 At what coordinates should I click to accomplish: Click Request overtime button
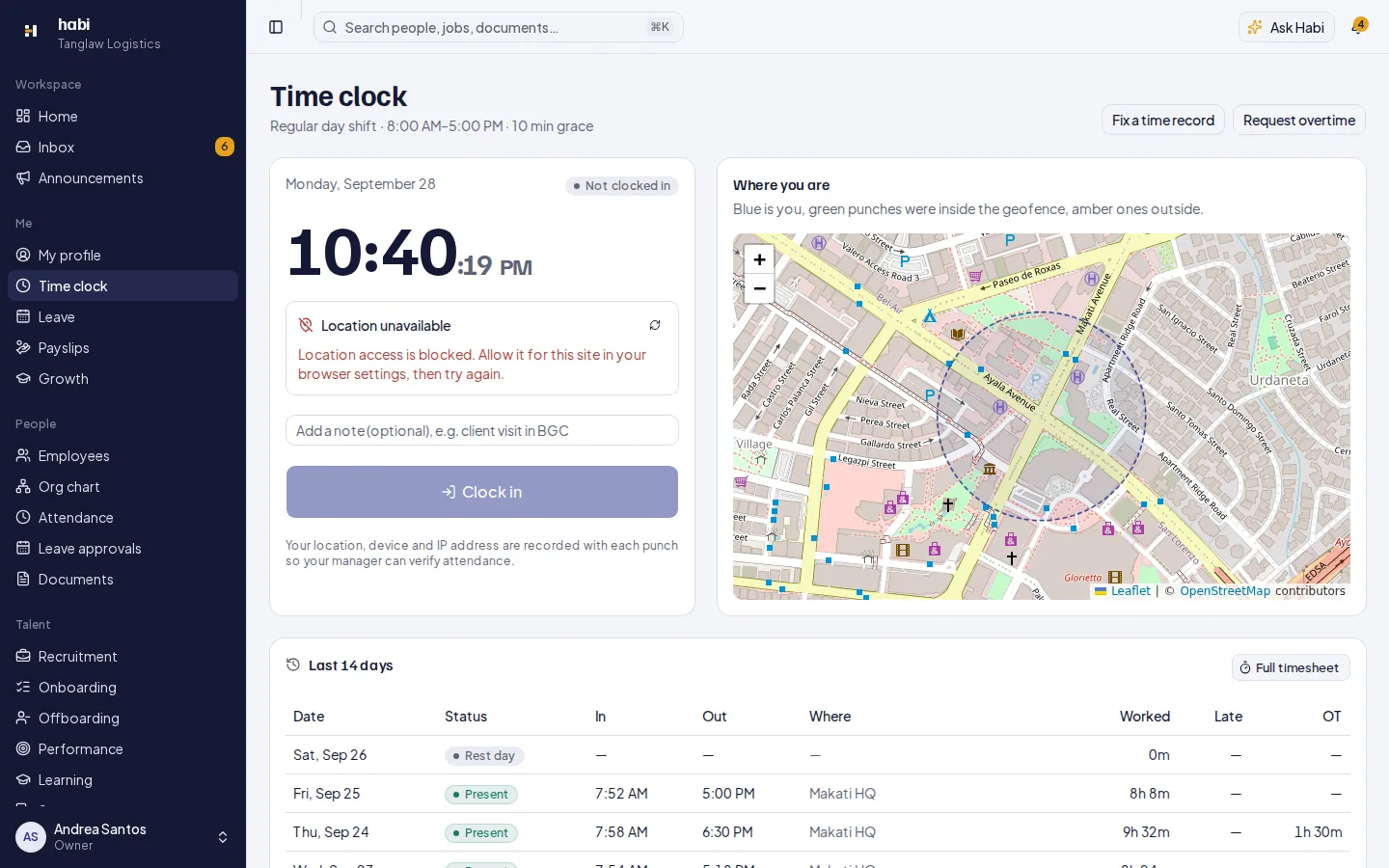pos(1299,120)
